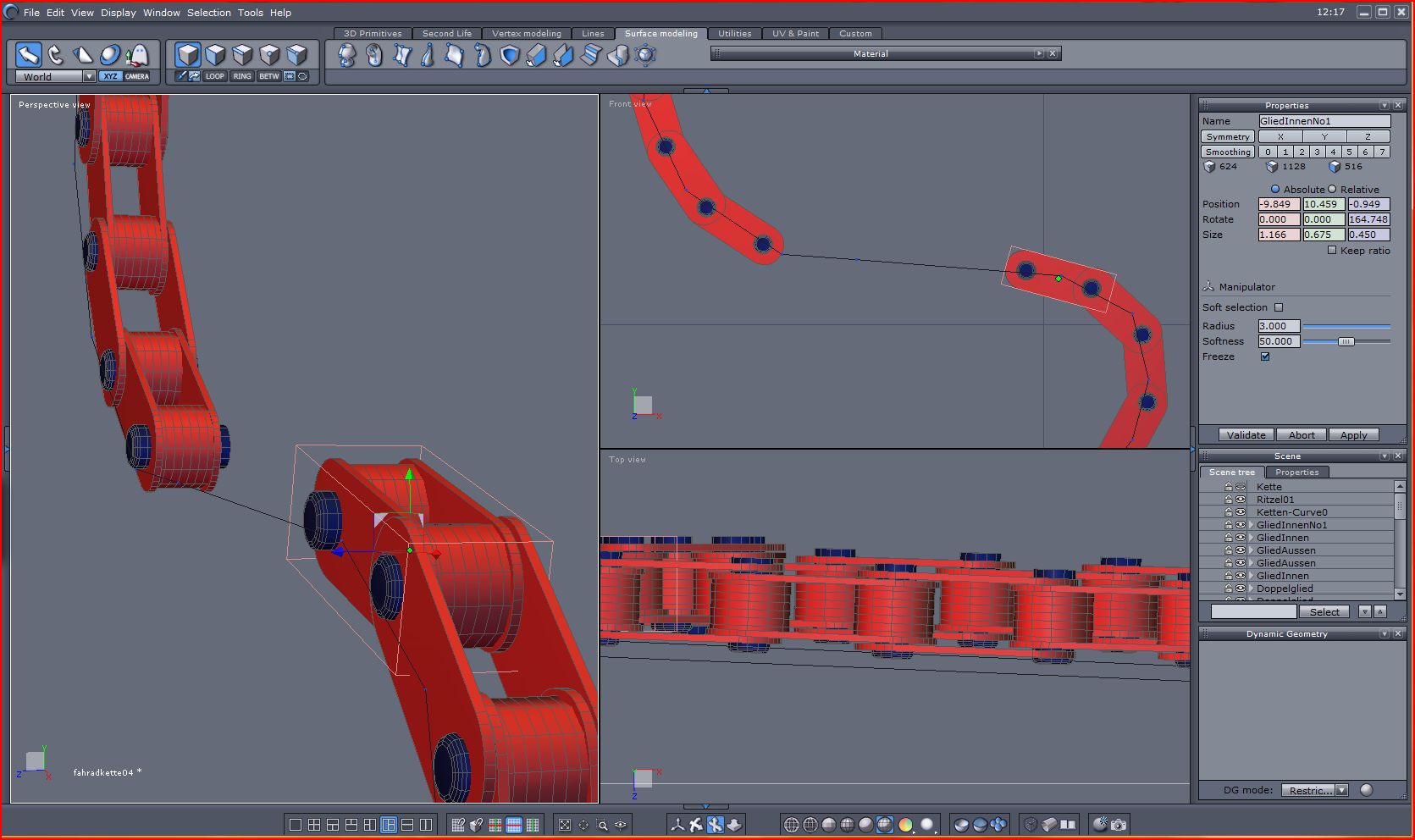
Task: Check the Keep ratio box
Action: [x=1332, y=250]
